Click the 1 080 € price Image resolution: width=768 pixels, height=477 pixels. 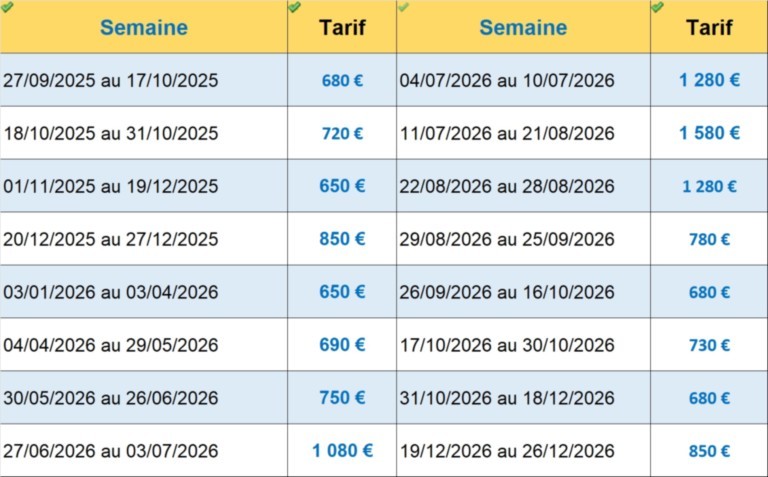tap(342, 451)
